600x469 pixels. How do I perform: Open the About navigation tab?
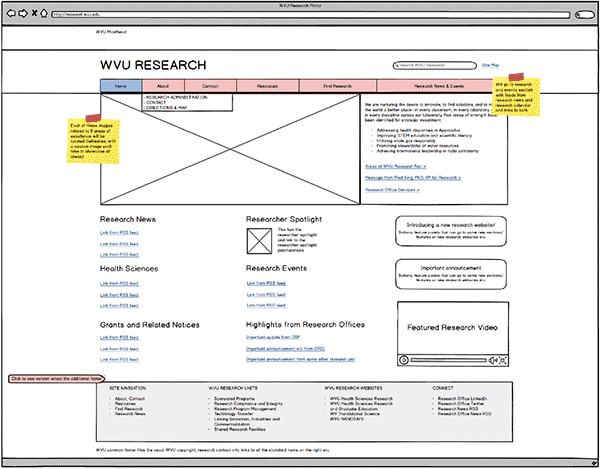(x=163, y=87)
